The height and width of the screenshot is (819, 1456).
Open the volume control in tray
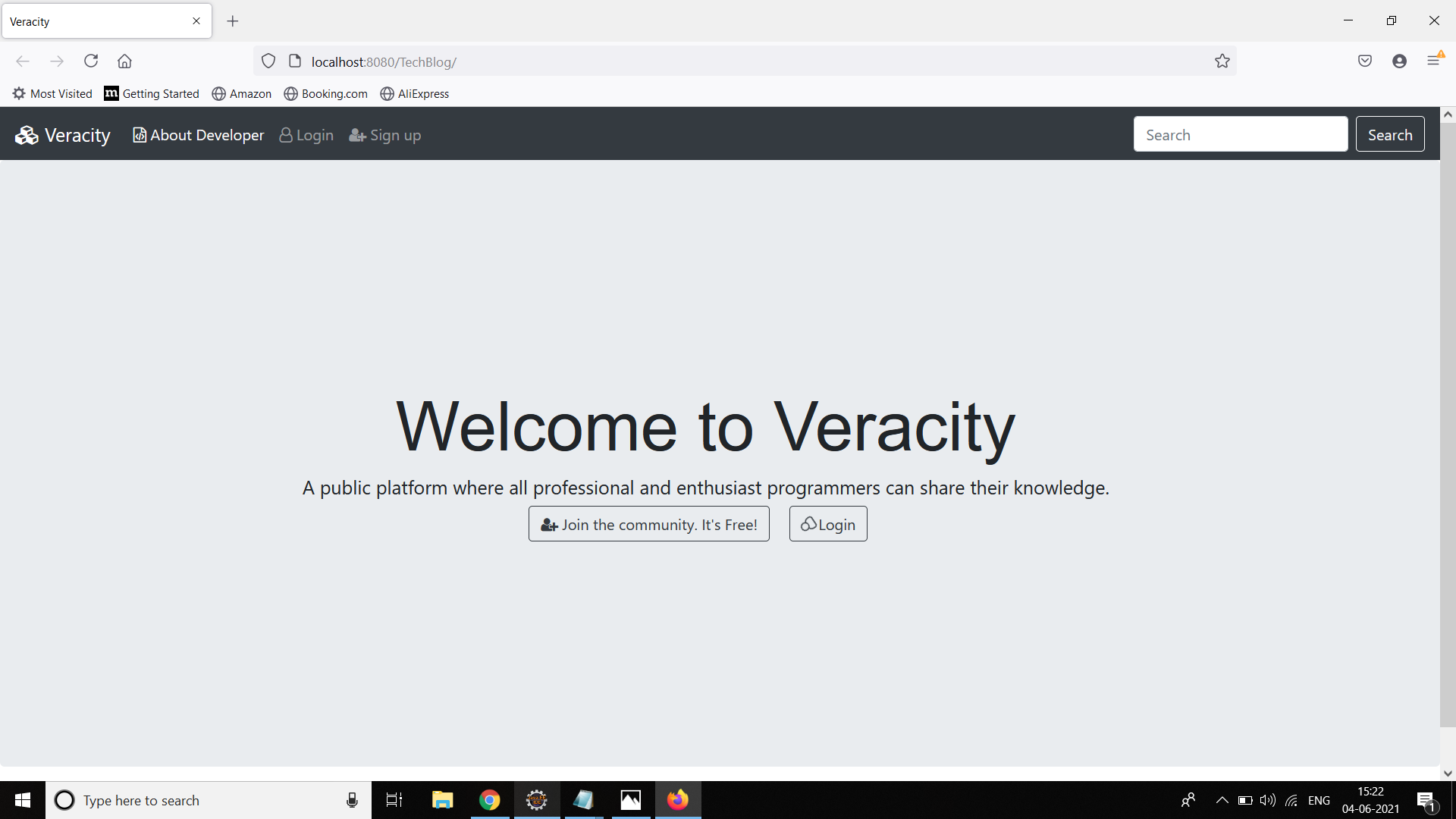(1268, 800)
